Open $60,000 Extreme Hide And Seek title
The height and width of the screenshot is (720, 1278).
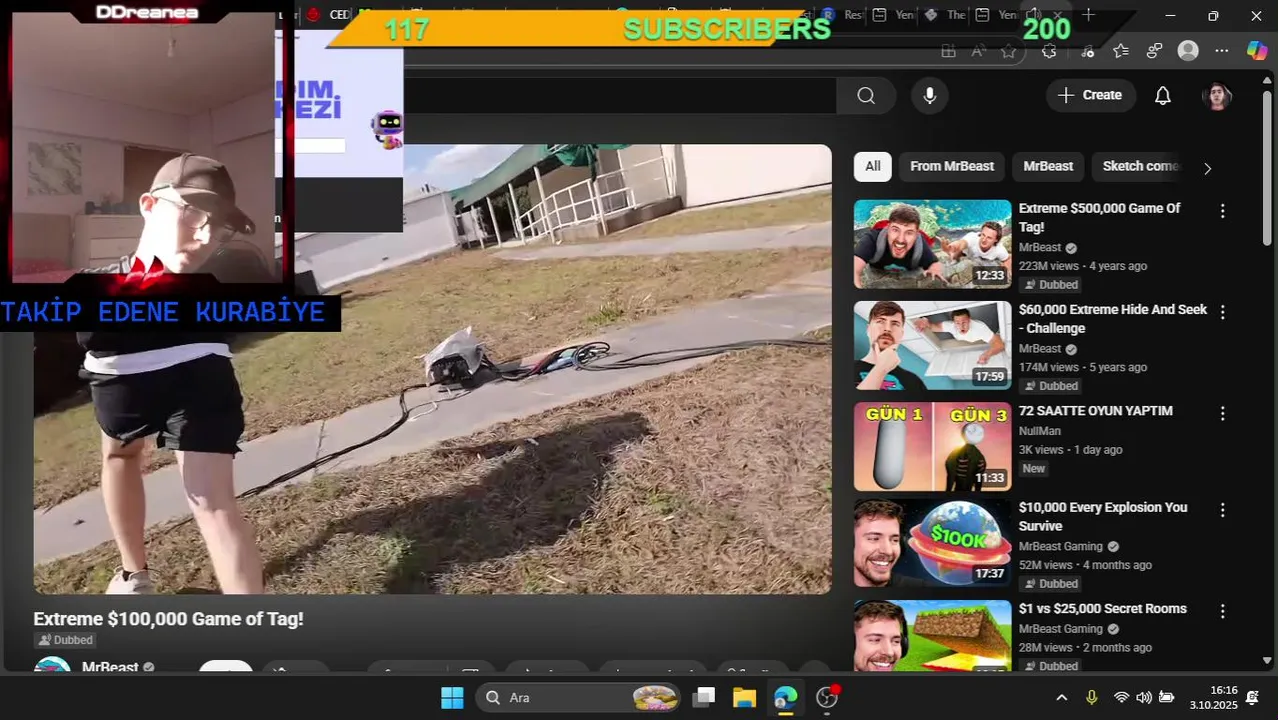point(1112,319)
